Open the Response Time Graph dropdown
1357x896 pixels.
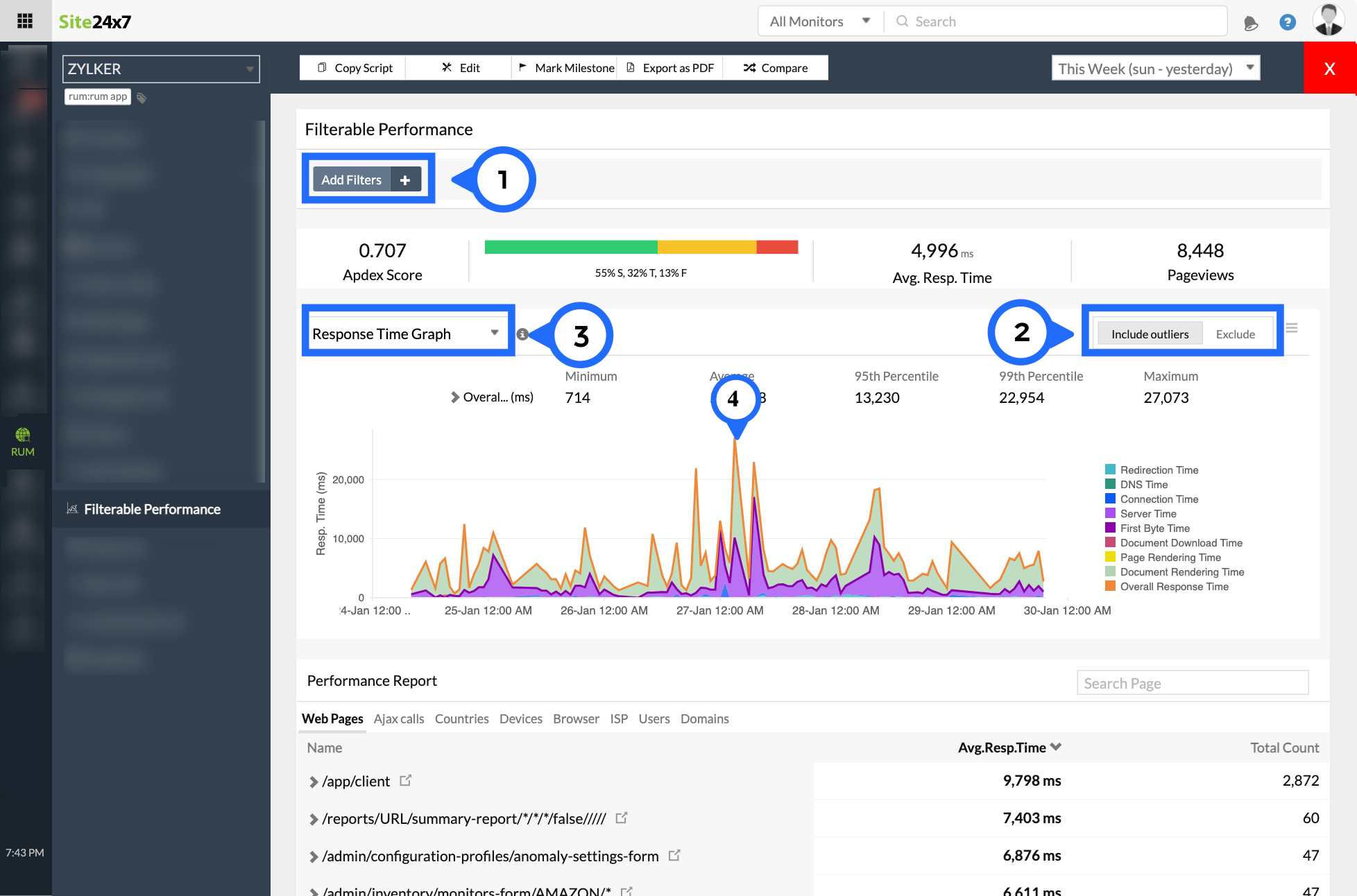[406, 334]
